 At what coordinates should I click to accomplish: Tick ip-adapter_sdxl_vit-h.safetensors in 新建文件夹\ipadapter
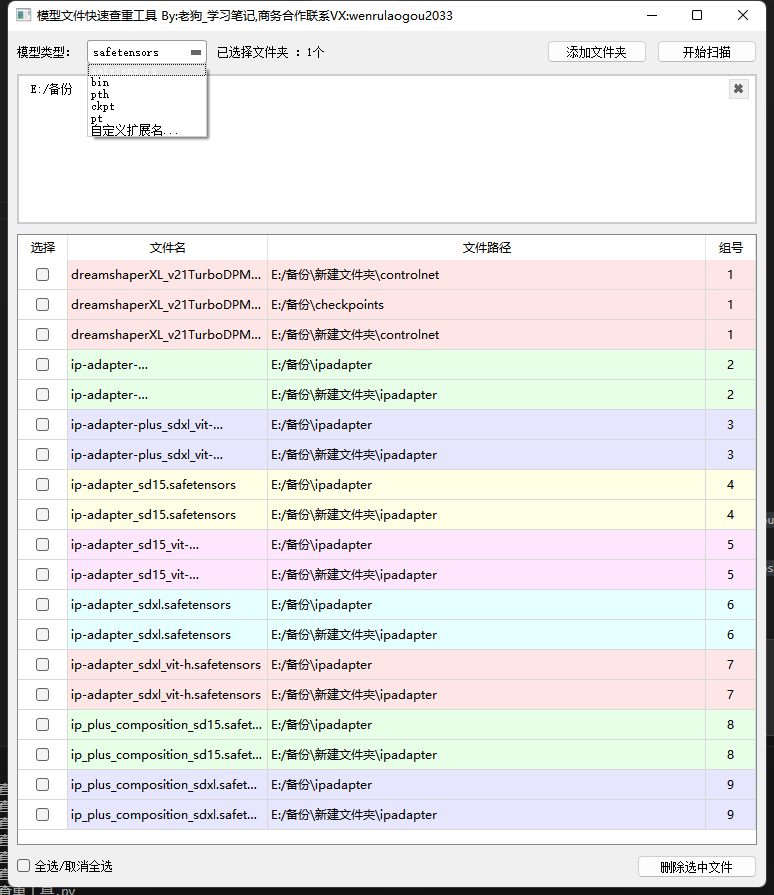[42, 695]
